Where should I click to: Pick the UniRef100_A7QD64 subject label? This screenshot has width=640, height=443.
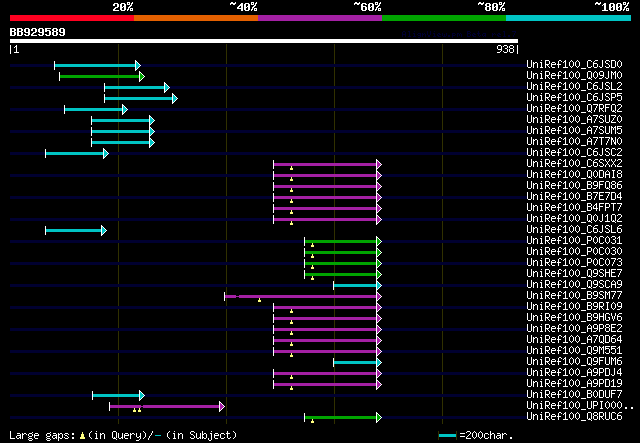pyautogui.click(x=574, y=340)
